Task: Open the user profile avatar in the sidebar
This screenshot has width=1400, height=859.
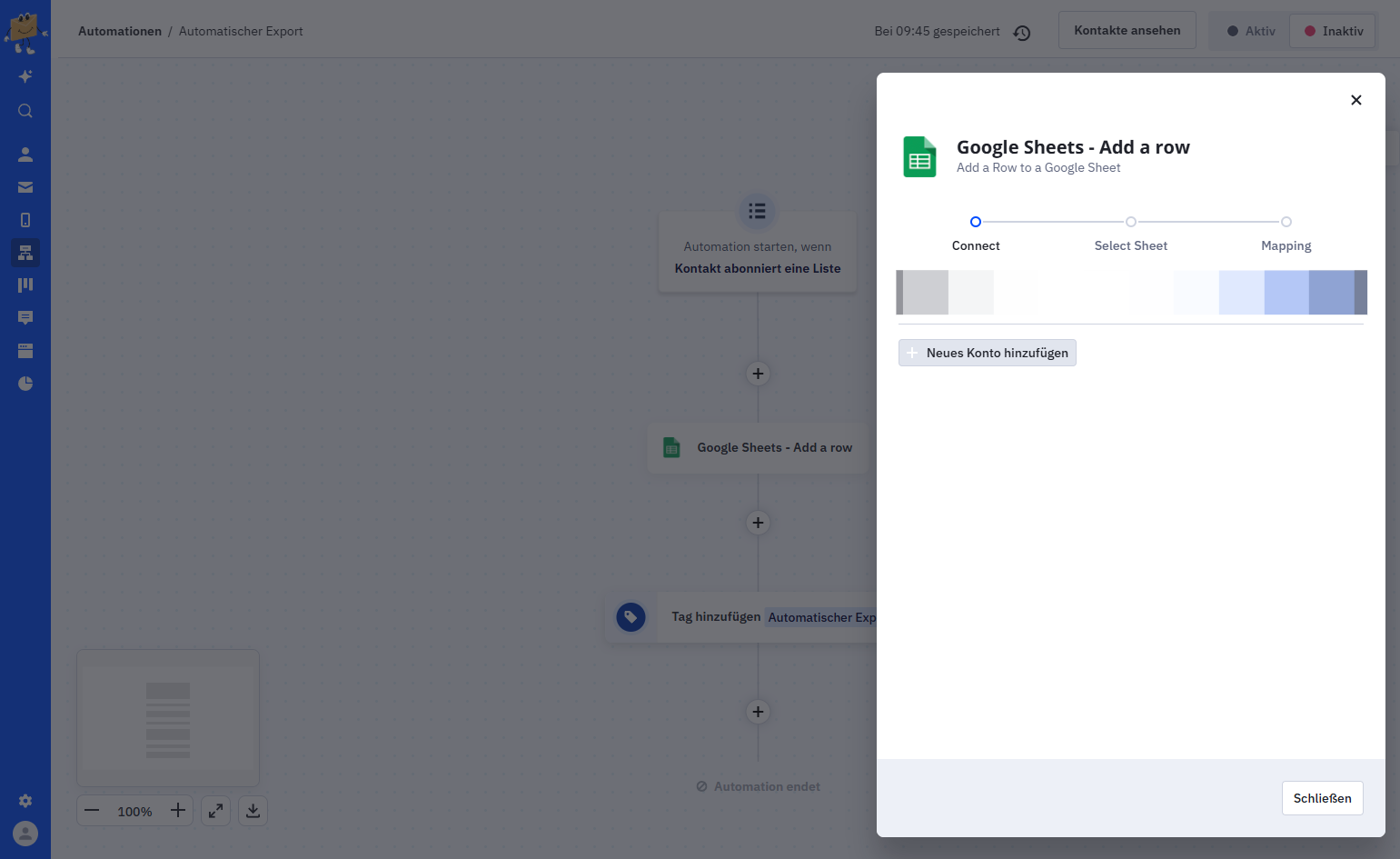Action: pyautogui.click(x=25, y=834)
